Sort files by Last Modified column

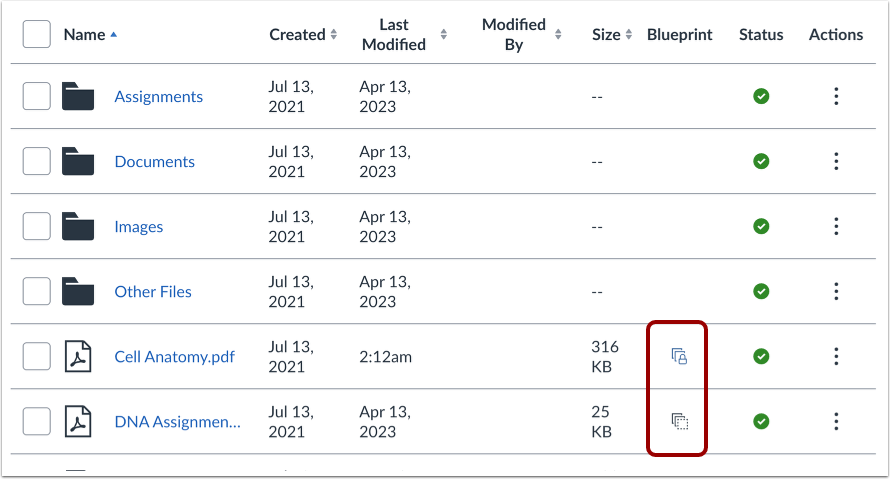pos(404,35)
